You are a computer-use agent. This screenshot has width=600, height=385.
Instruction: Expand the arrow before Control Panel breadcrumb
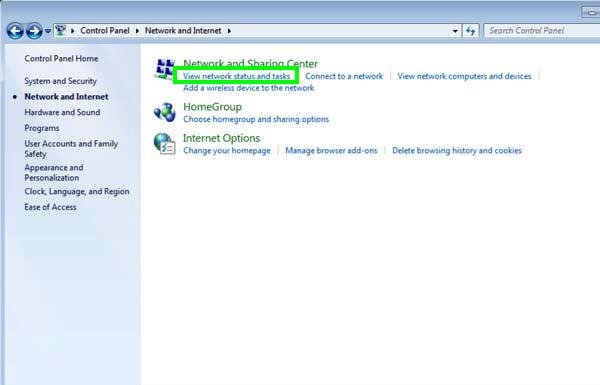click(73, 31)
